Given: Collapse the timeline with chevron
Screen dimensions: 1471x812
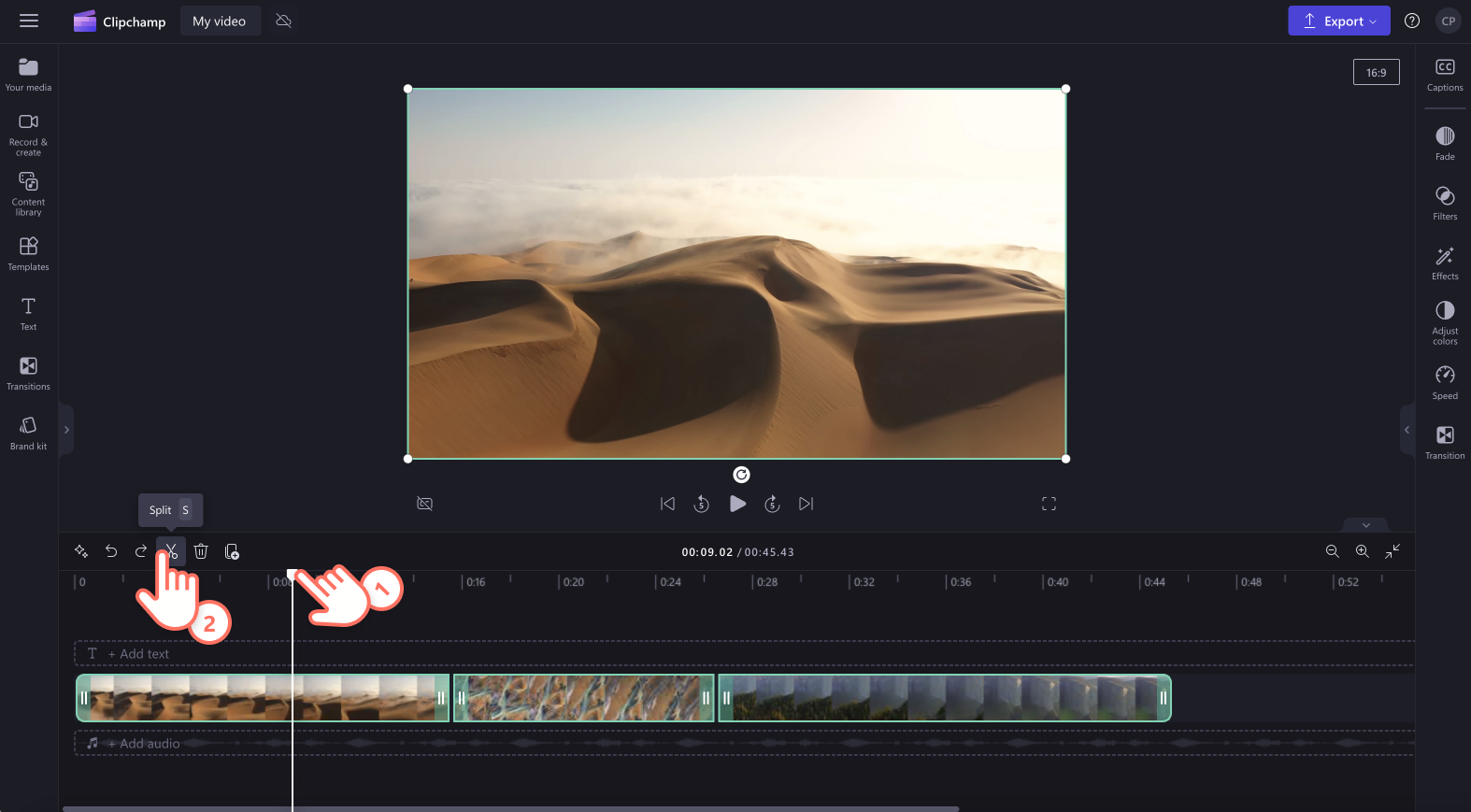Looking at the screenshot, I should pos(1365,525).
